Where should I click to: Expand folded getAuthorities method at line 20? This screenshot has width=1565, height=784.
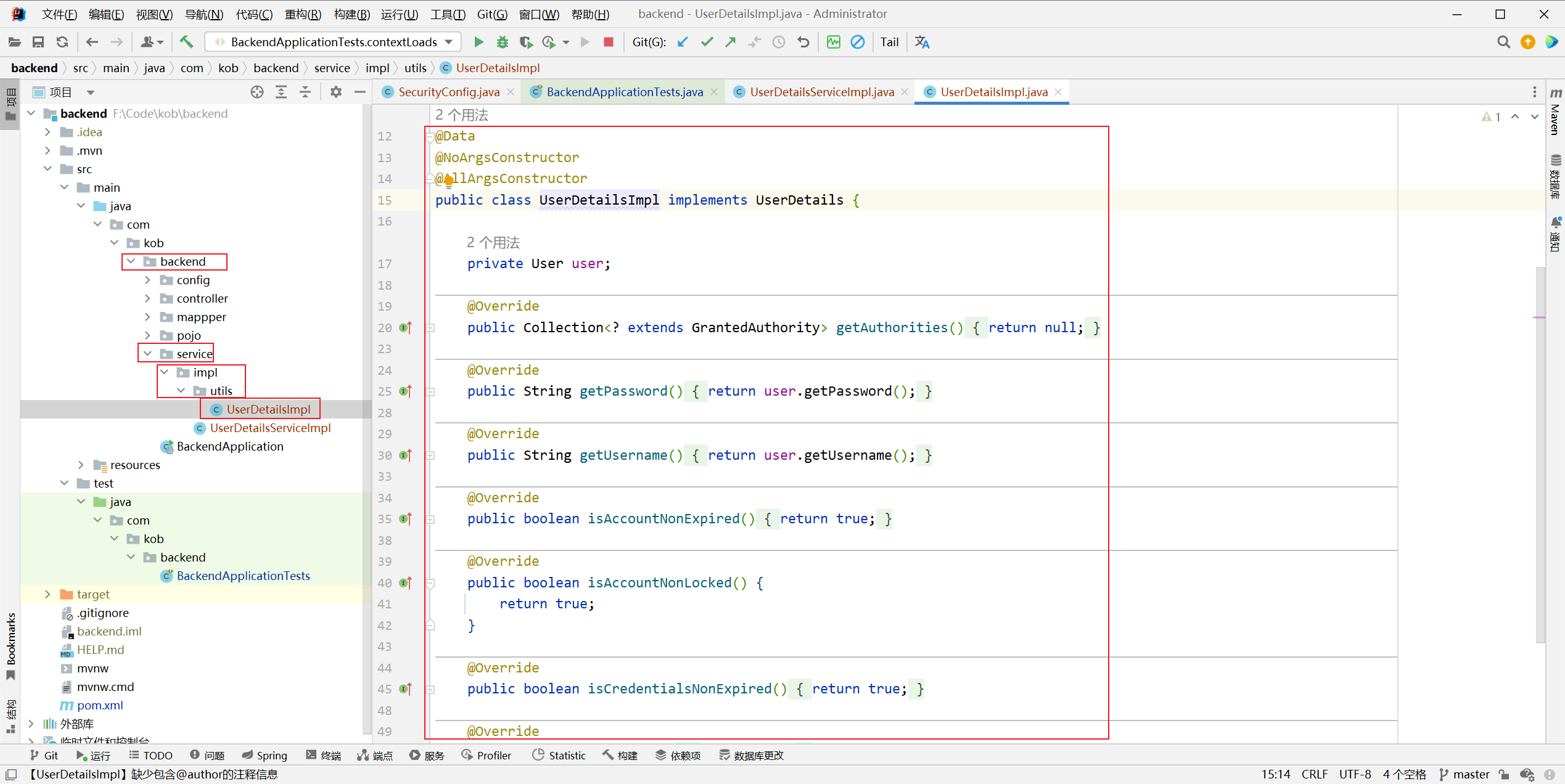tap(430, 328)
